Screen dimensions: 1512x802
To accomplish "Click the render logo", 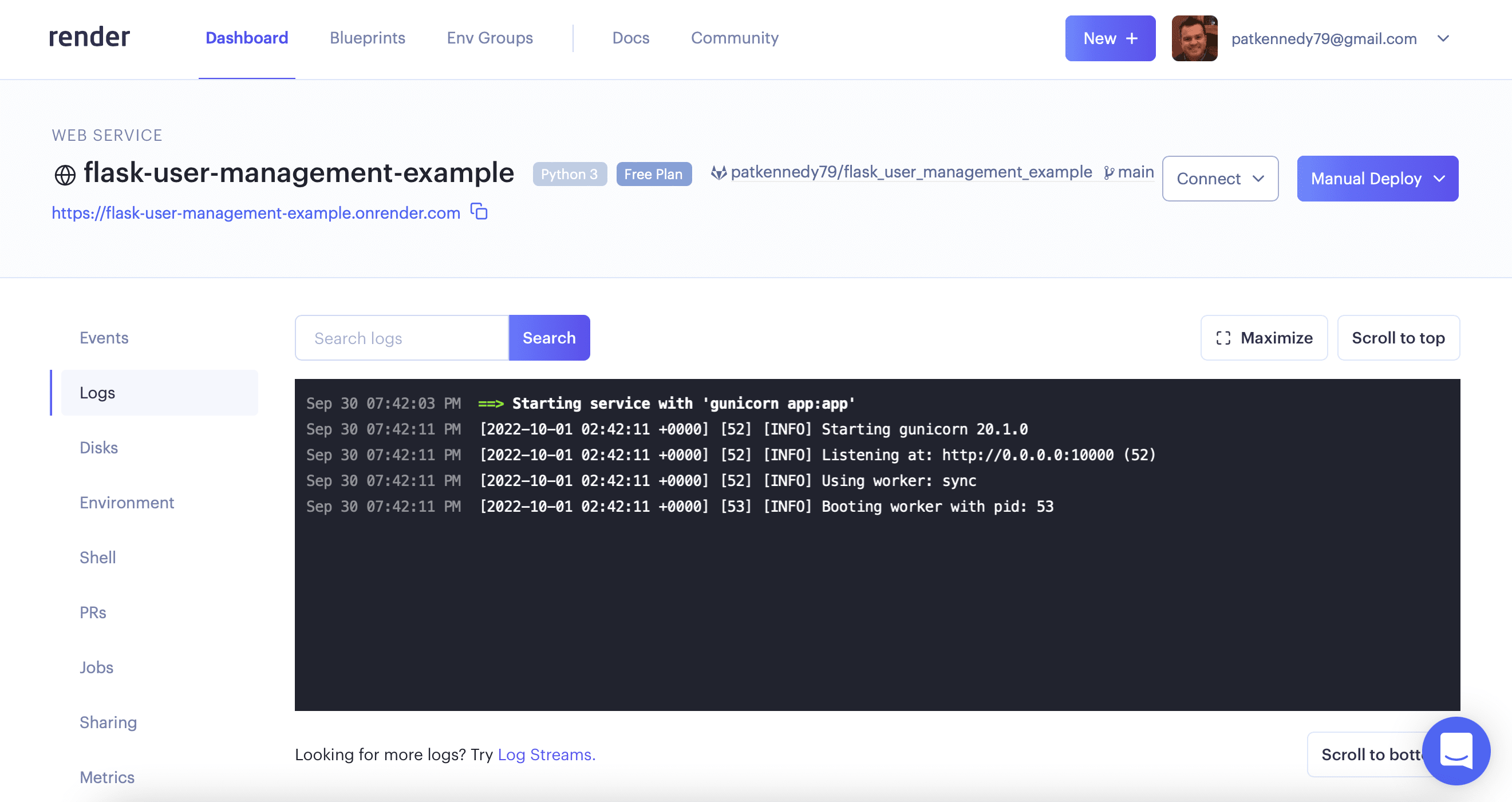I will tap(89, 37).
